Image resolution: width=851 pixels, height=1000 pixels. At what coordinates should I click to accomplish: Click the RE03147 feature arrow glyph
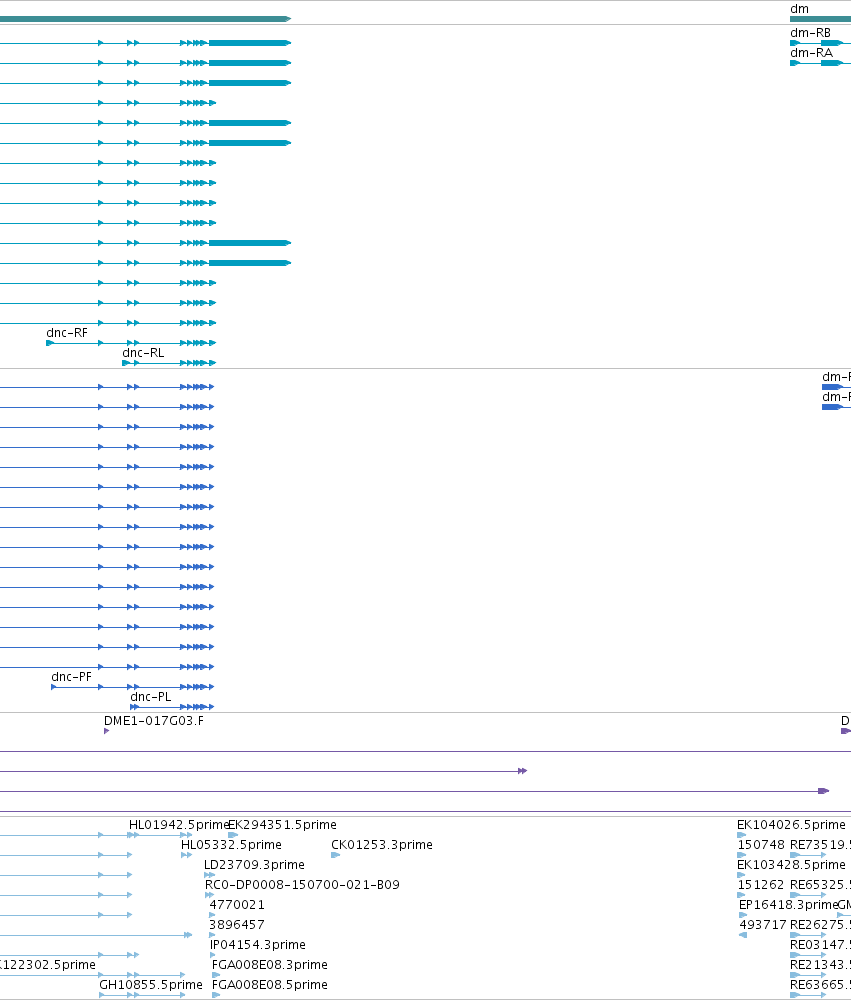click(x=808, y=955)
